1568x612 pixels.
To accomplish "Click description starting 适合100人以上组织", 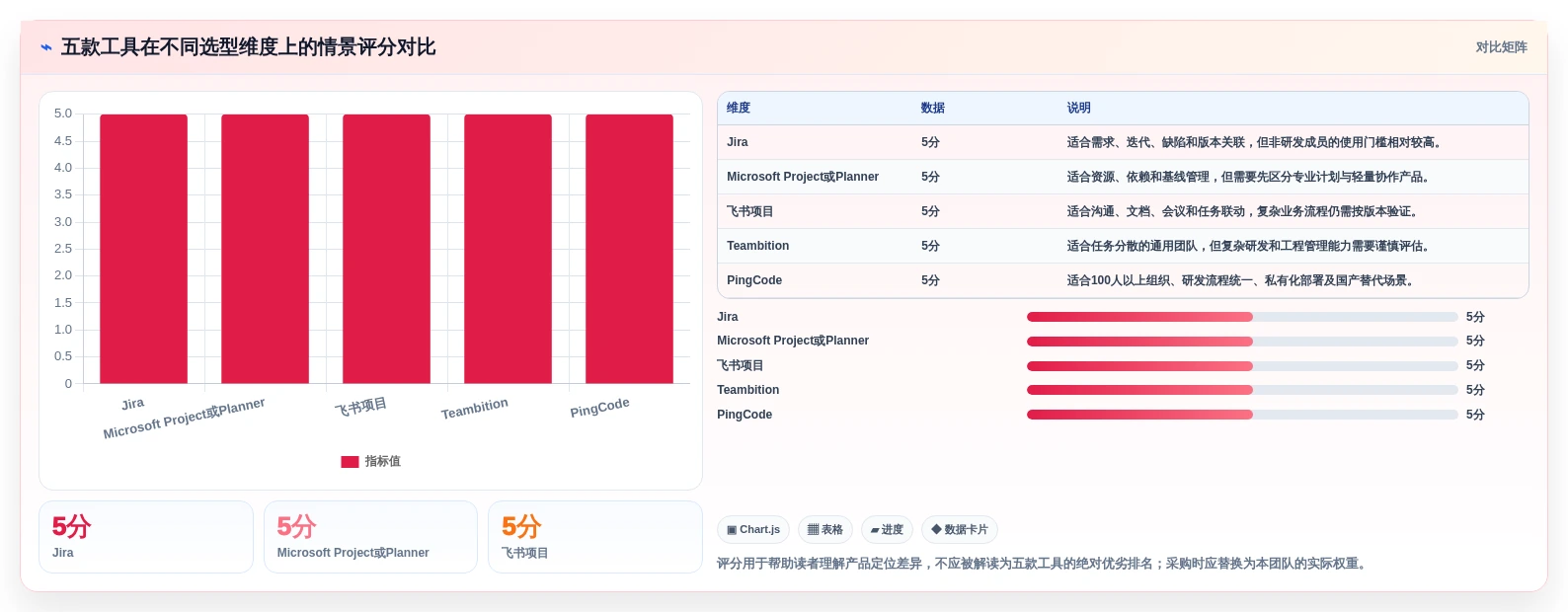I will tap(1242, 280).
